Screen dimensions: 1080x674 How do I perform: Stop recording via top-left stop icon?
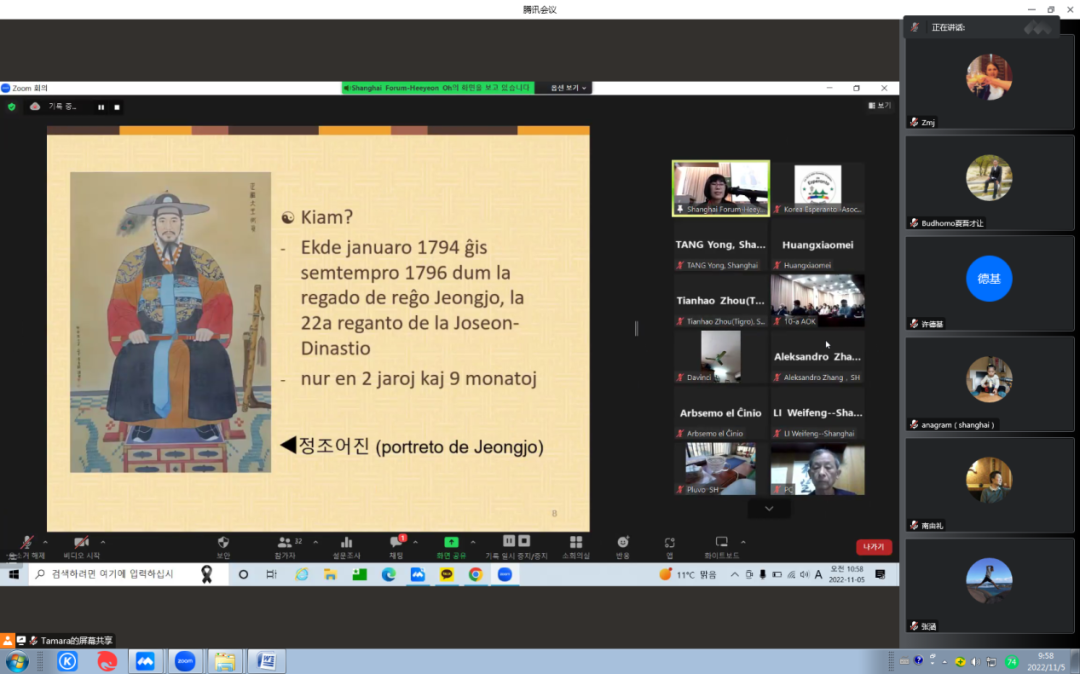click(x=117, y=107)
